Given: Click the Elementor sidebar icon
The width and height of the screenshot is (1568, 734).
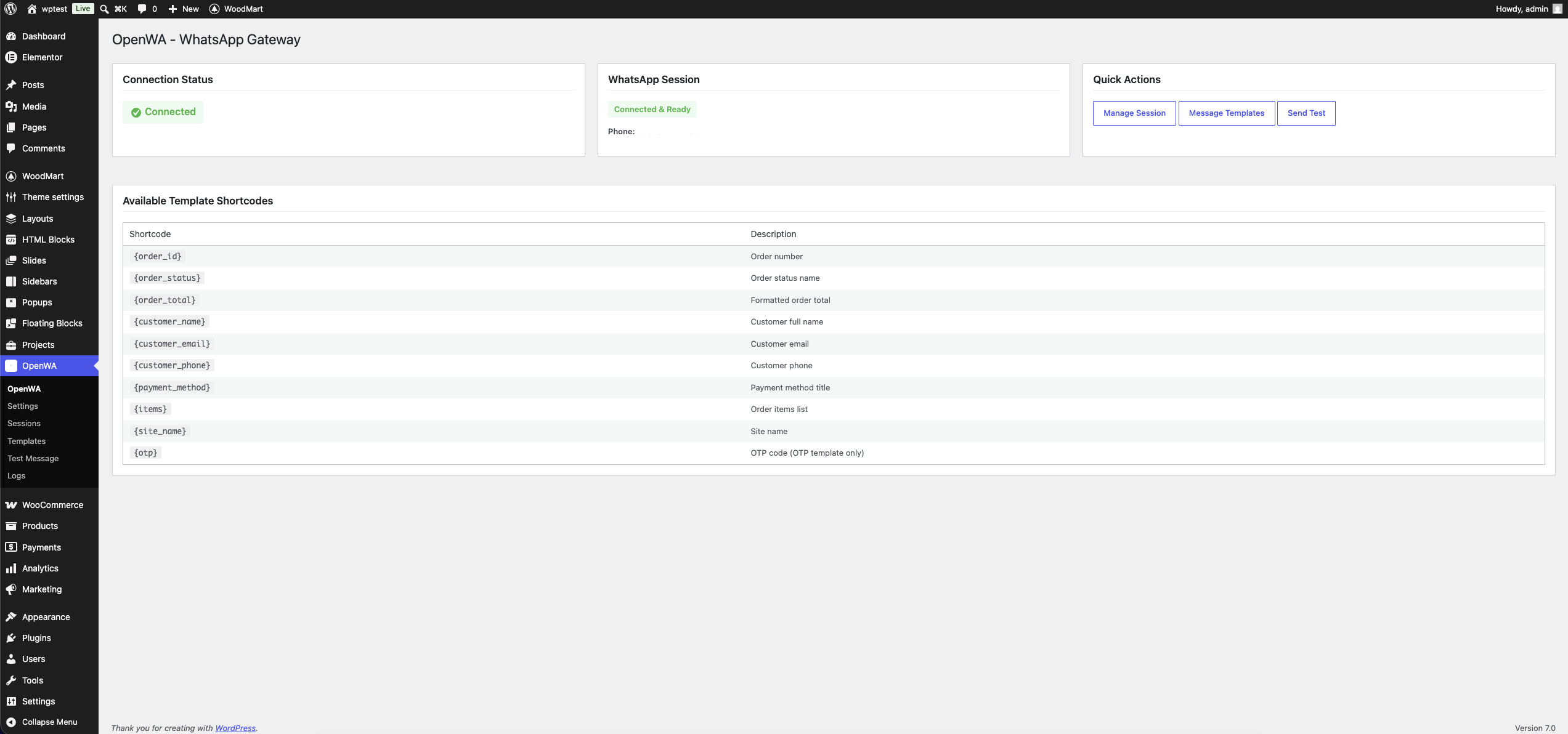Looking at the screenshot, I should pyautogui.click(x=11, y=57).
